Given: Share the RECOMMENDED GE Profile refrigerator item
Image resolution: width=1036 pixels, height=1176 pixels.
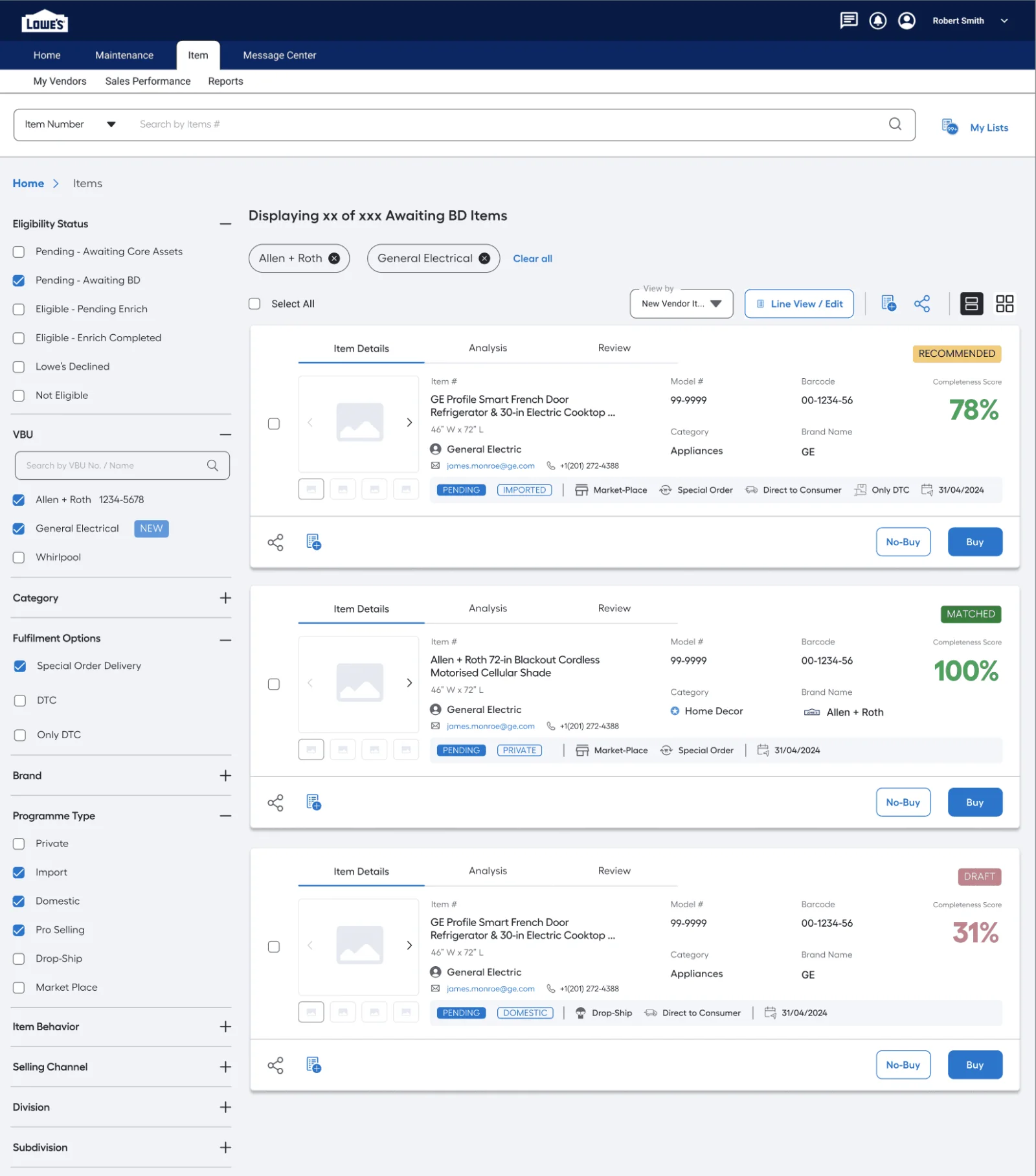Looking at the screenshot, I should [x=275, y=542].
